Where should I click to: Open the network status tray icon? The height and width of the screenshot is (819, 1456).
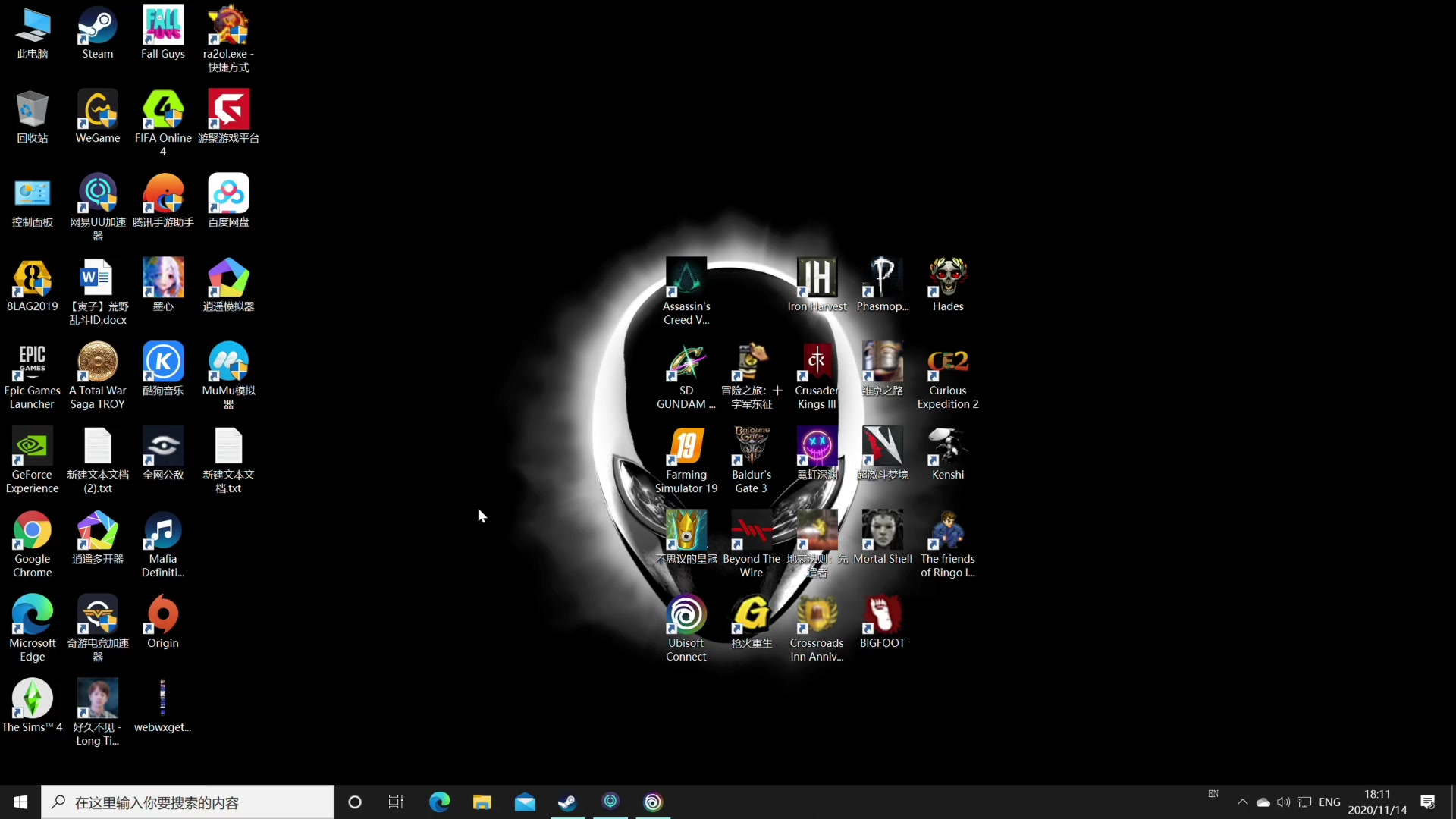(1304, 802)
